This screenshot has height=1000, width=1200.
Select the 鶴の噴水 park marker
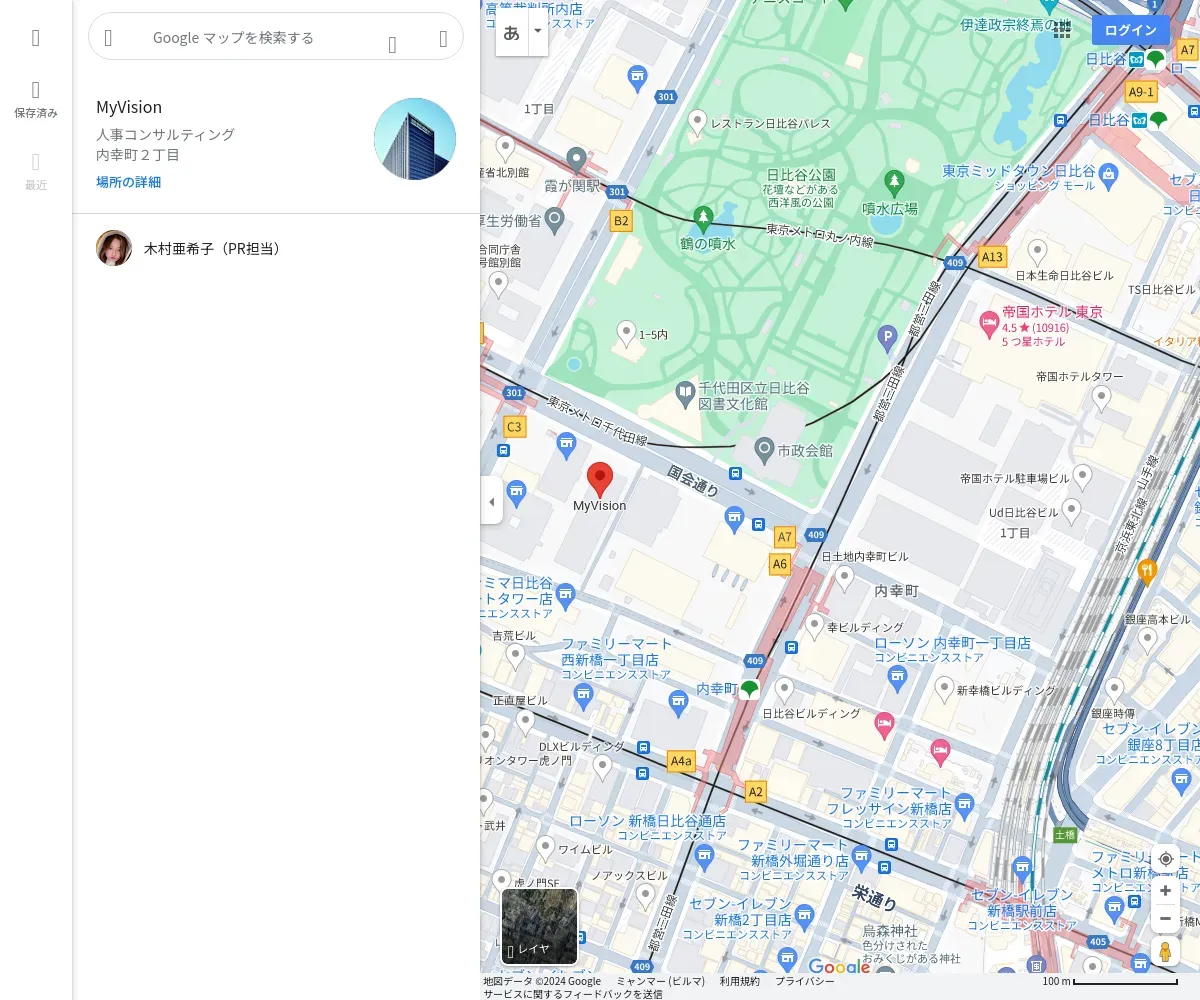click(704, 219)
